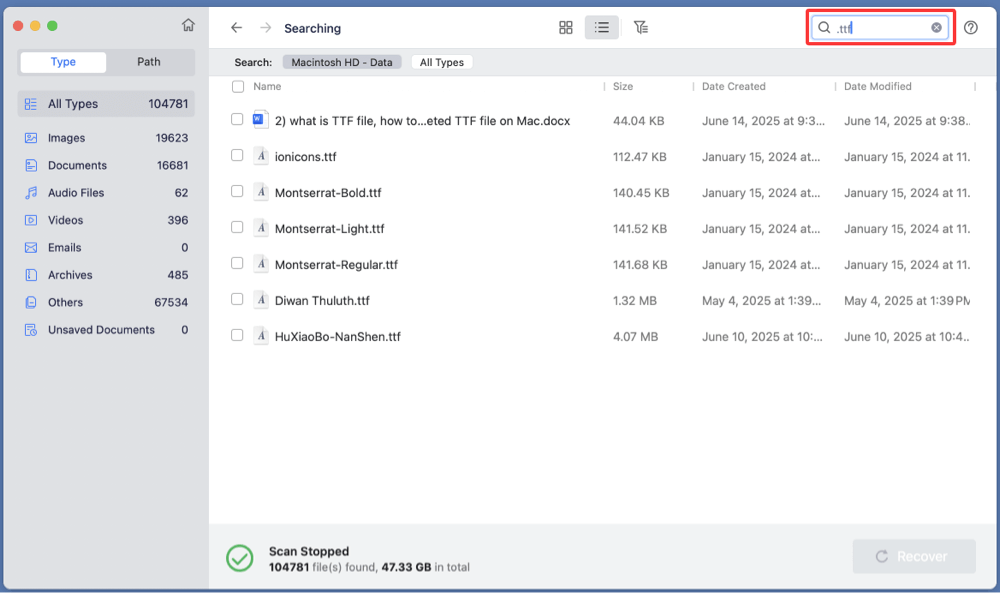Check the checkbox next to ionicons.ttf
This screenshot has width=1000, height=593.
pos(237,156)
